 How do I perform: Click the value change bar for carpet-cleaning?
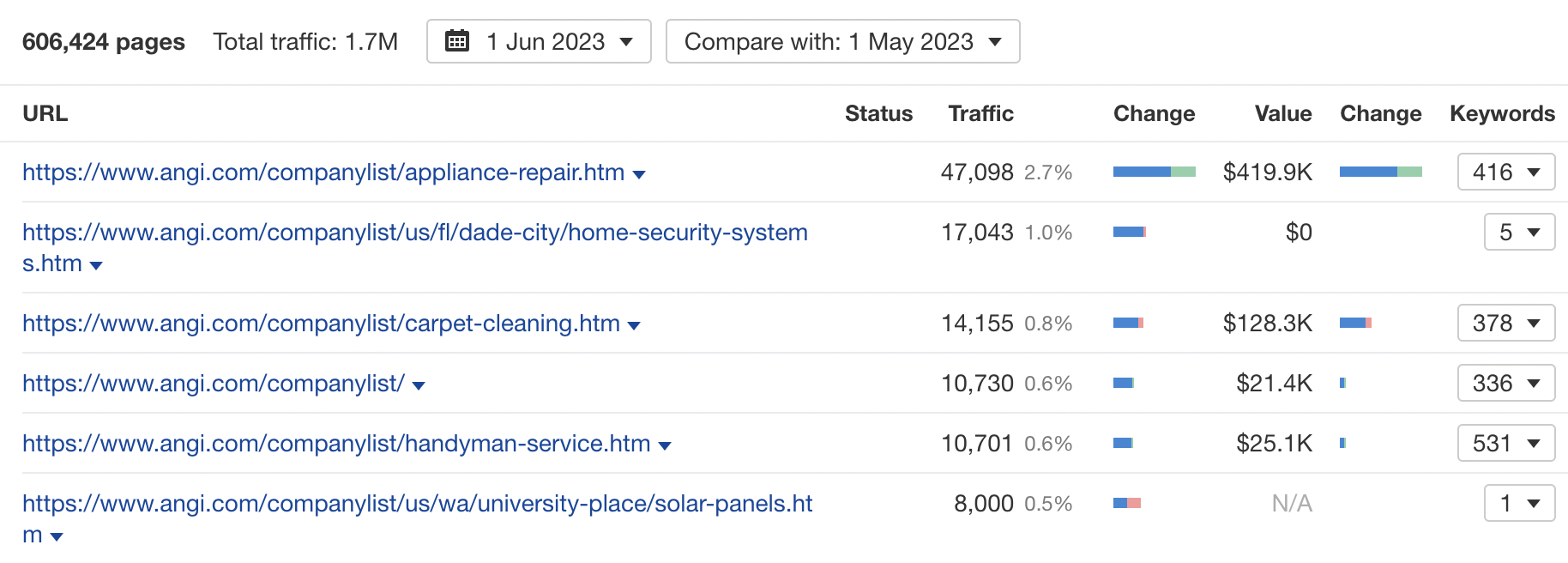pos(1355,323)
